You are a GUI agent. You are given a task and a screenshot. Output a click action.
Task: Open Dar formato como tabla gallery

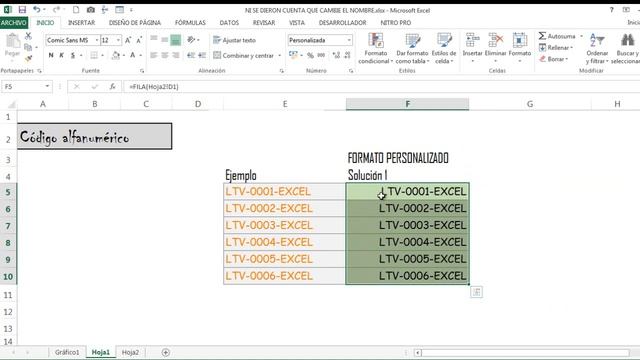click(x=412, y=48)
